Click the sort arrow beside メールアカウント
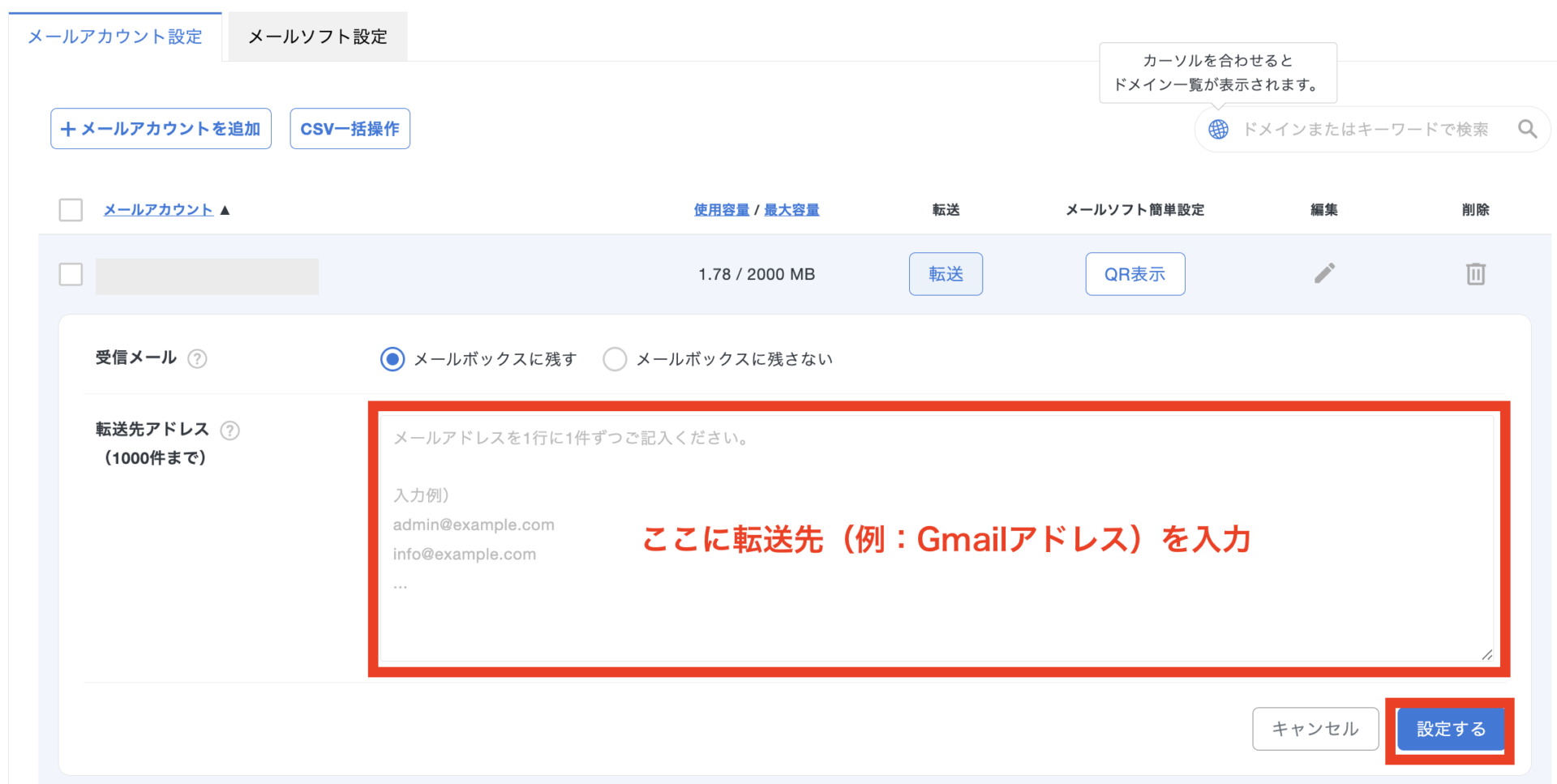 coord(225,211)
